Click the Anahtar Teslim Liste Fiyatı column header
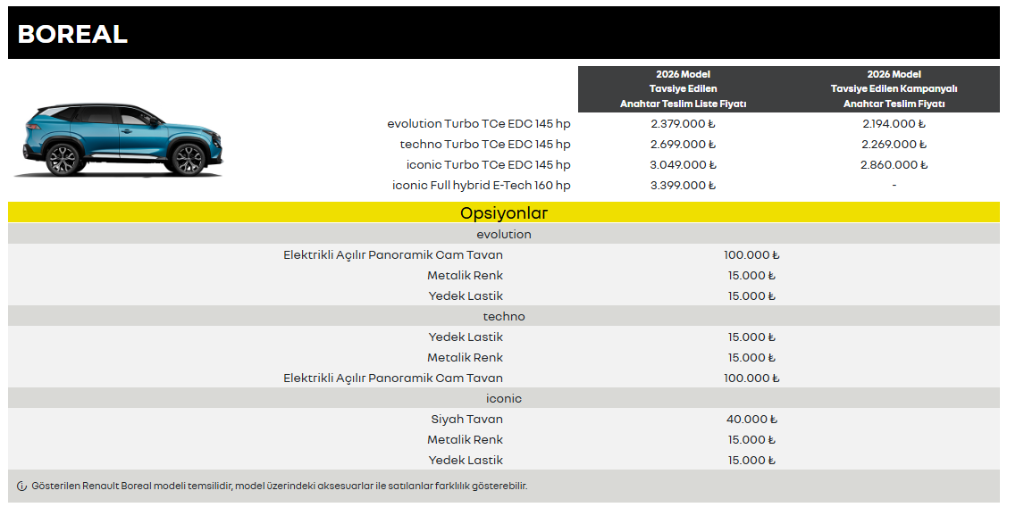This screenshot has width=1024, height=524. (683, 89)
